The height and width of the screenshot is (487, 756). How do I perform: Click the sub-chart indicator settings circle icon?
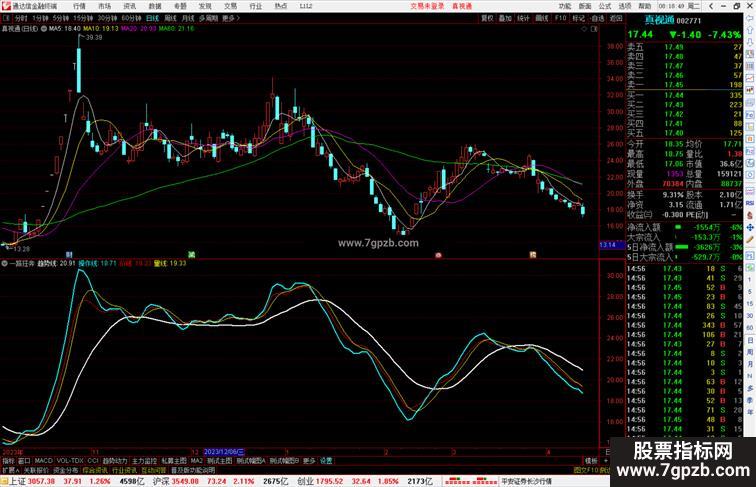click(x=4, y=263)
